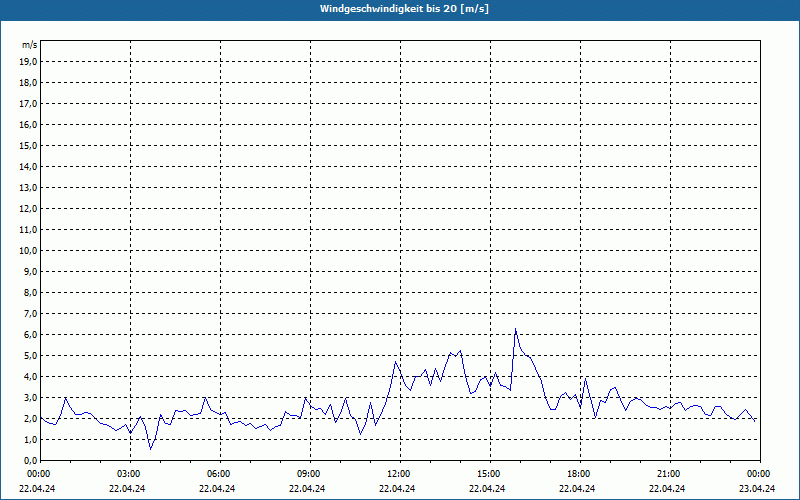Click the 0,0 y-axis origin label
This screenshot has height=500, width=800.
coord(31,460)
